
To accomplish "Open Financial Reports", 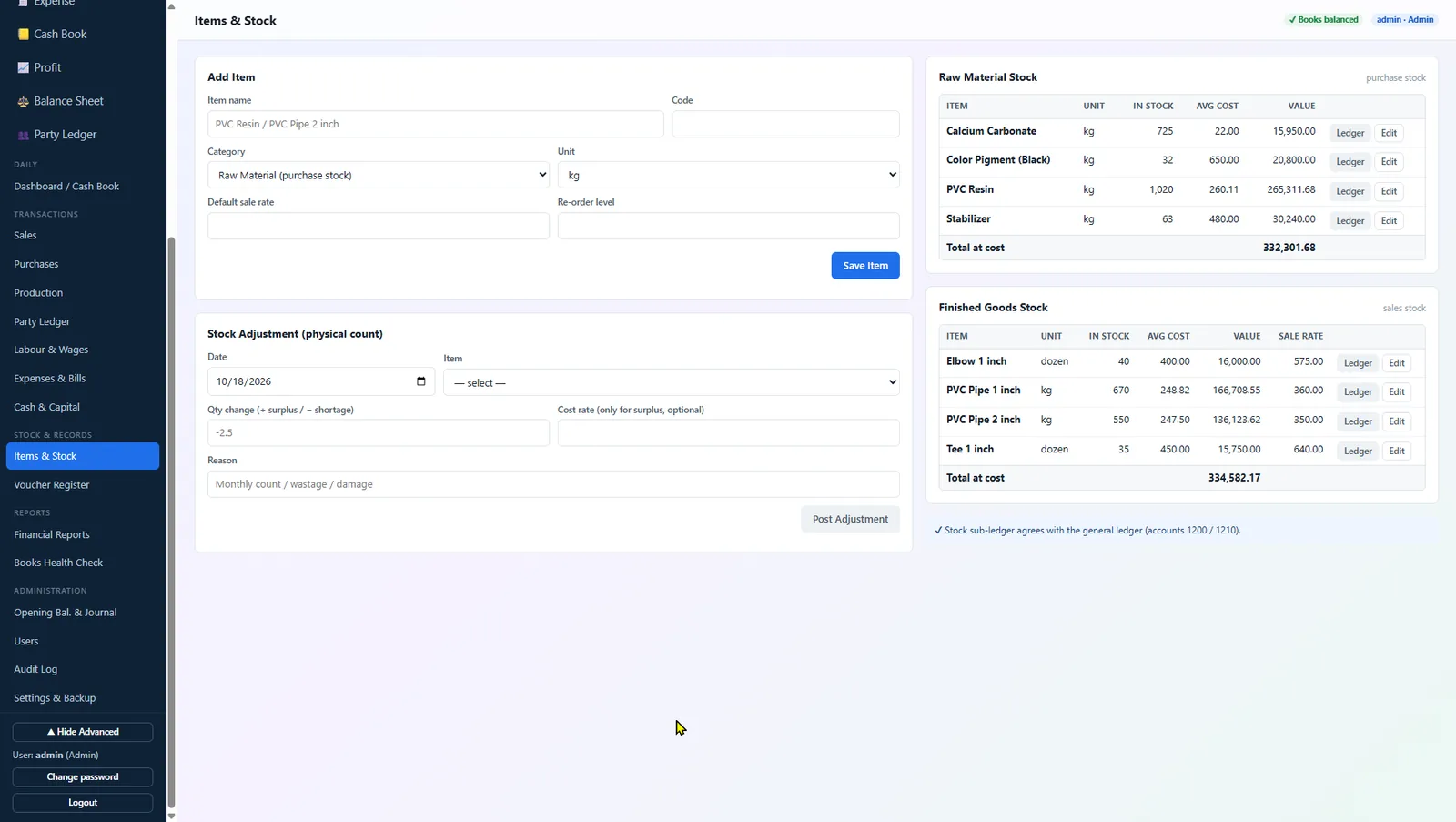I will [52, 534].
